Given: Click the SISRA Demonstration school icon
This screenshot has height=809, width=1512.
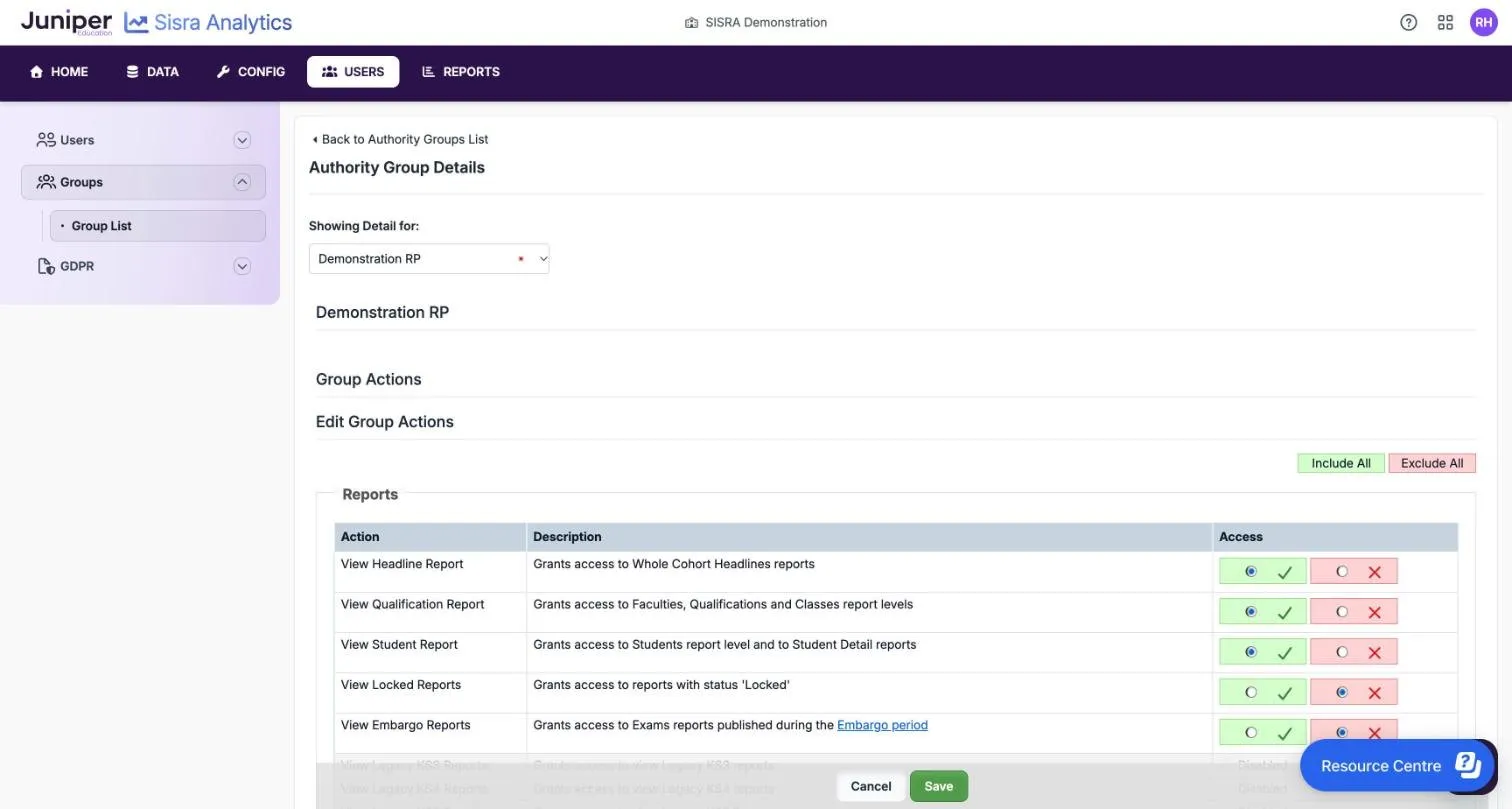Looking at the screenshot, I should 691,22.
